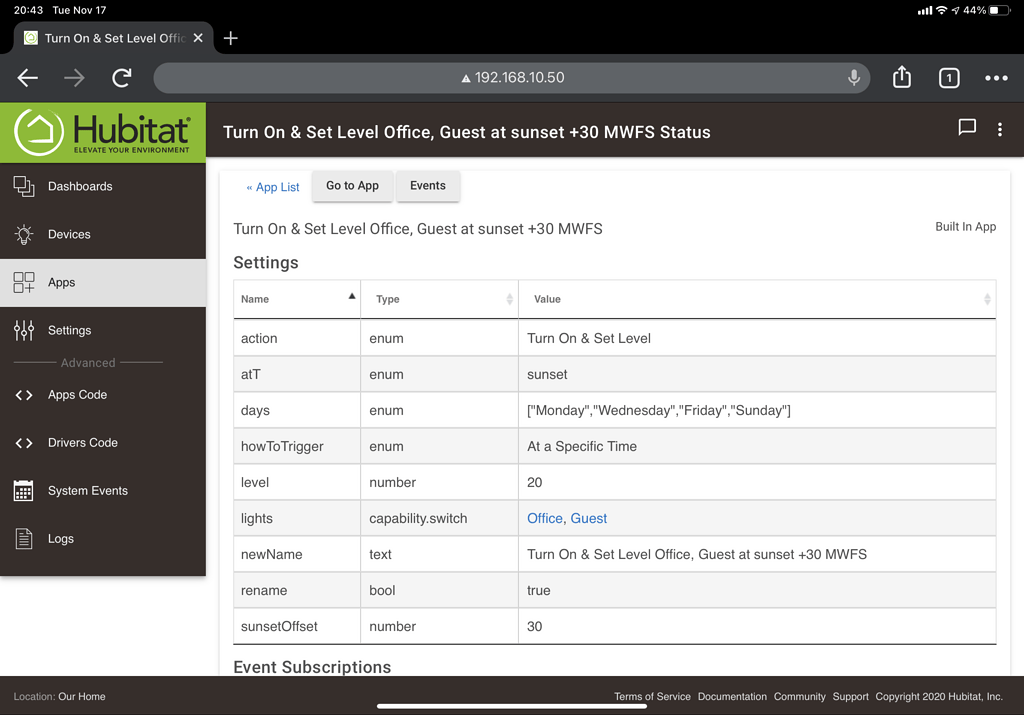This screenshot has width=1024, height=715.
Task: Tap the browser share icon
Action: (x=901, y=78)
